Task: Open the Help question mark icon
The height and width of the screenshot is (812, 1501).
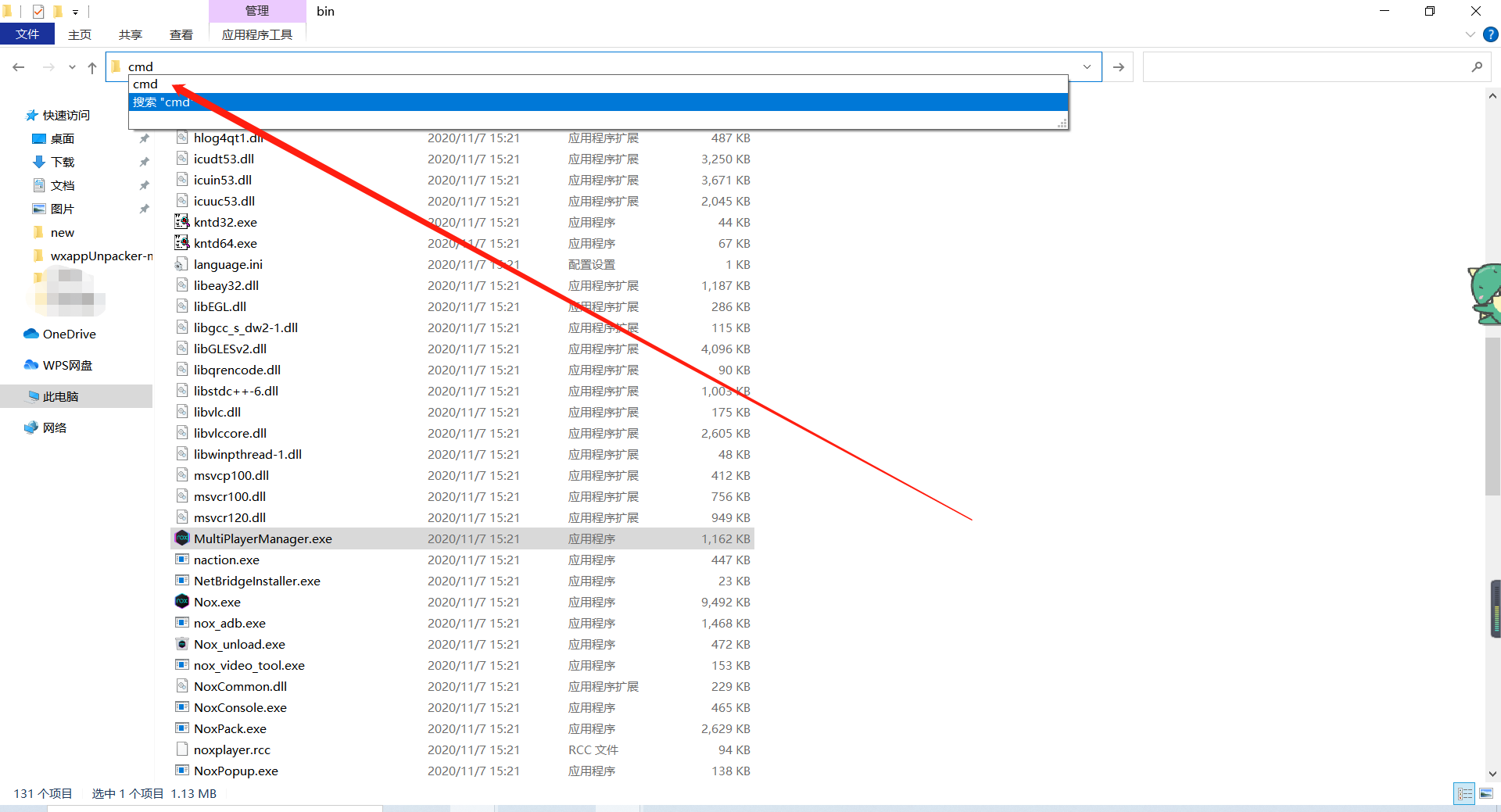Action: (1491, 34)
